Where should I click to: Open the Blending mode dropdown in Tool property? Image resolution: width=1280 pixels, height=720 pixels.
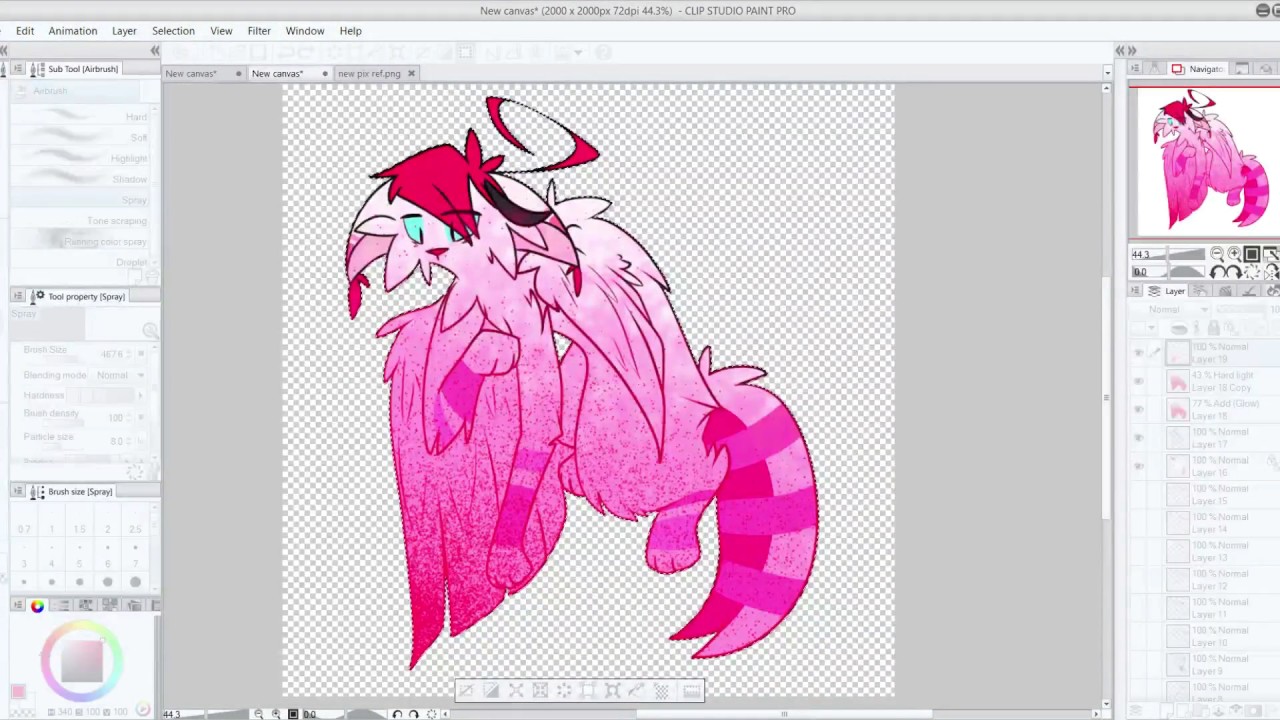[x=119, y=375]
